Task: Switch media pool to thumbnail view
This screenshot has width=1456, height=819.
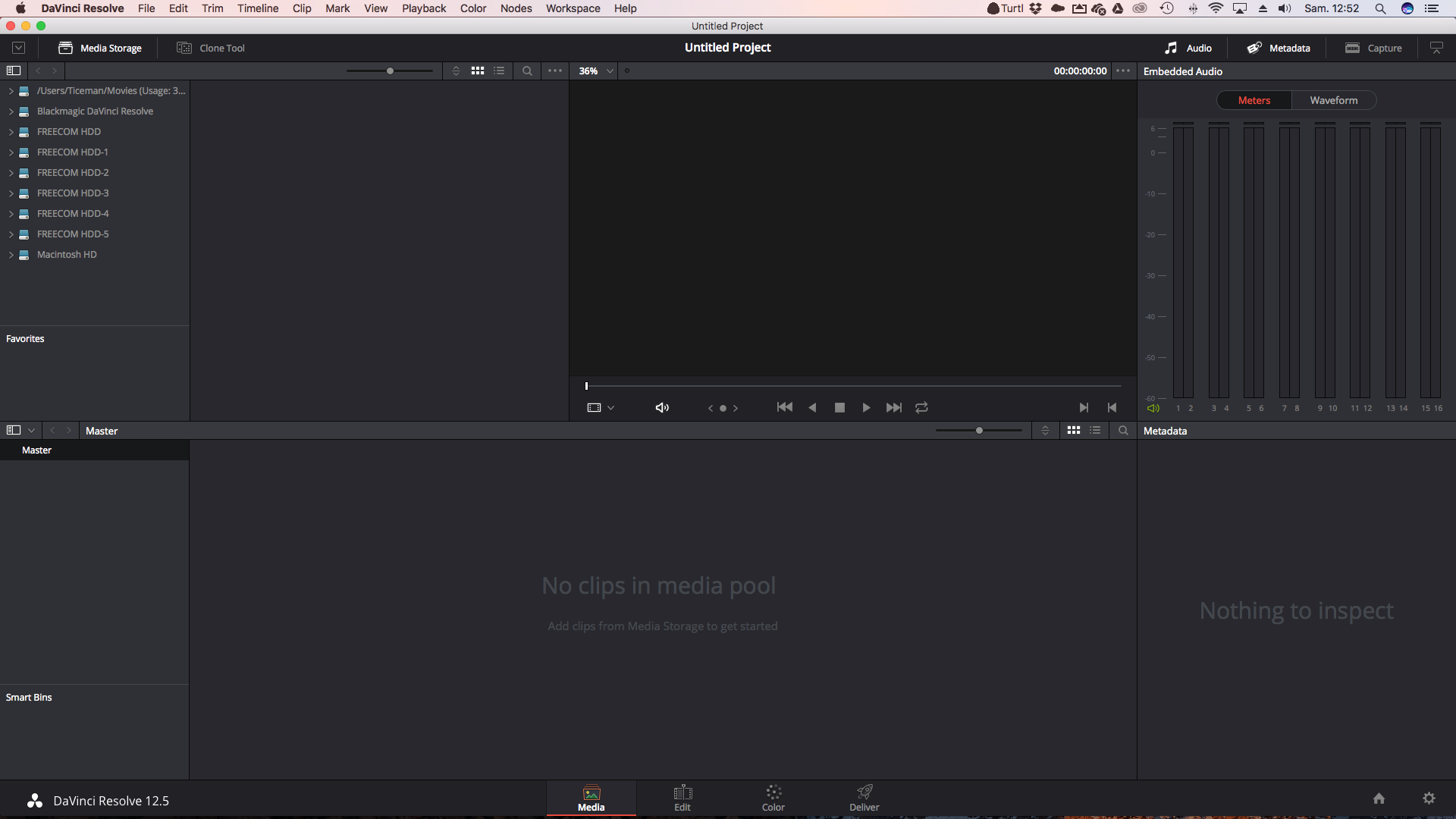Action: pos(1074,430)
